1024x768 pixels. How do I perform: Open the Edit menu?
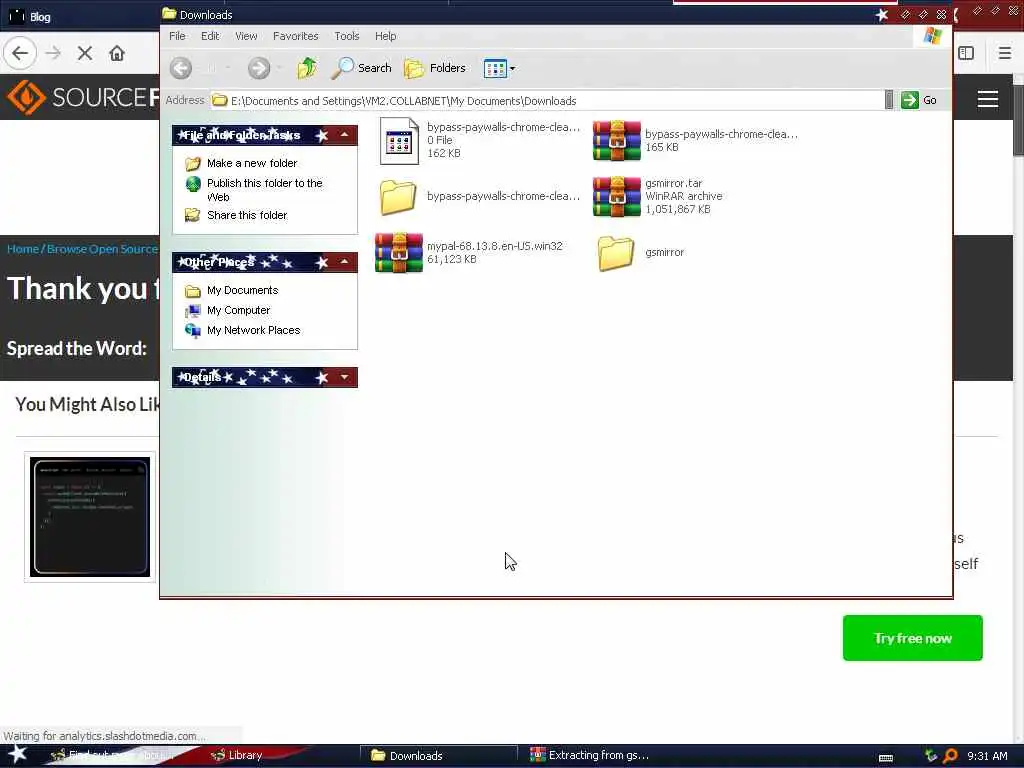click(x=210, y=36)
